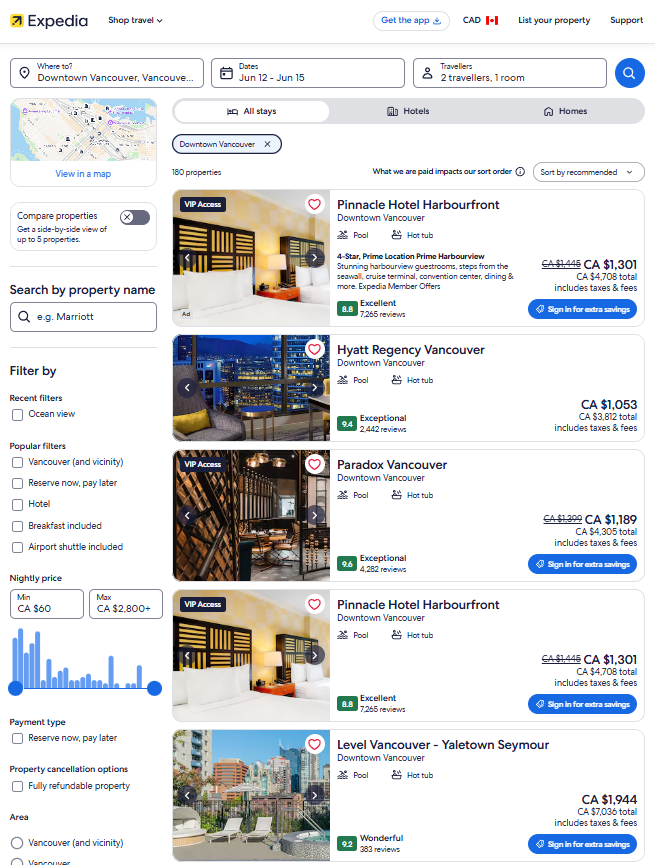Open the Sort by recommended dropdown
The height and width of the screenshot is (865, 655).
[588, 172]
